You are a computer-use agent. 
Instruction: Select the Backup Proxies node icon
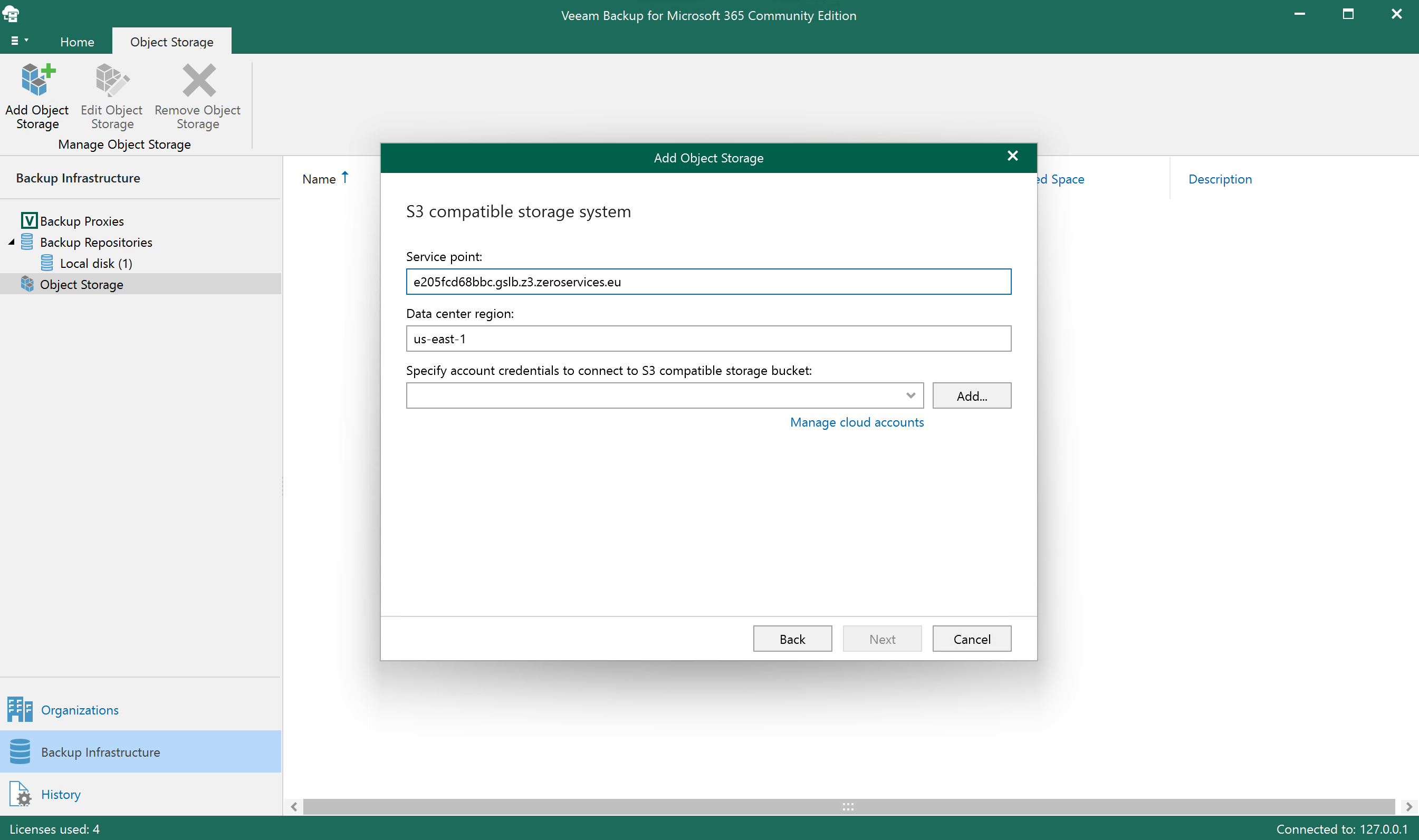pyautogui.click(x=30, y=220)
